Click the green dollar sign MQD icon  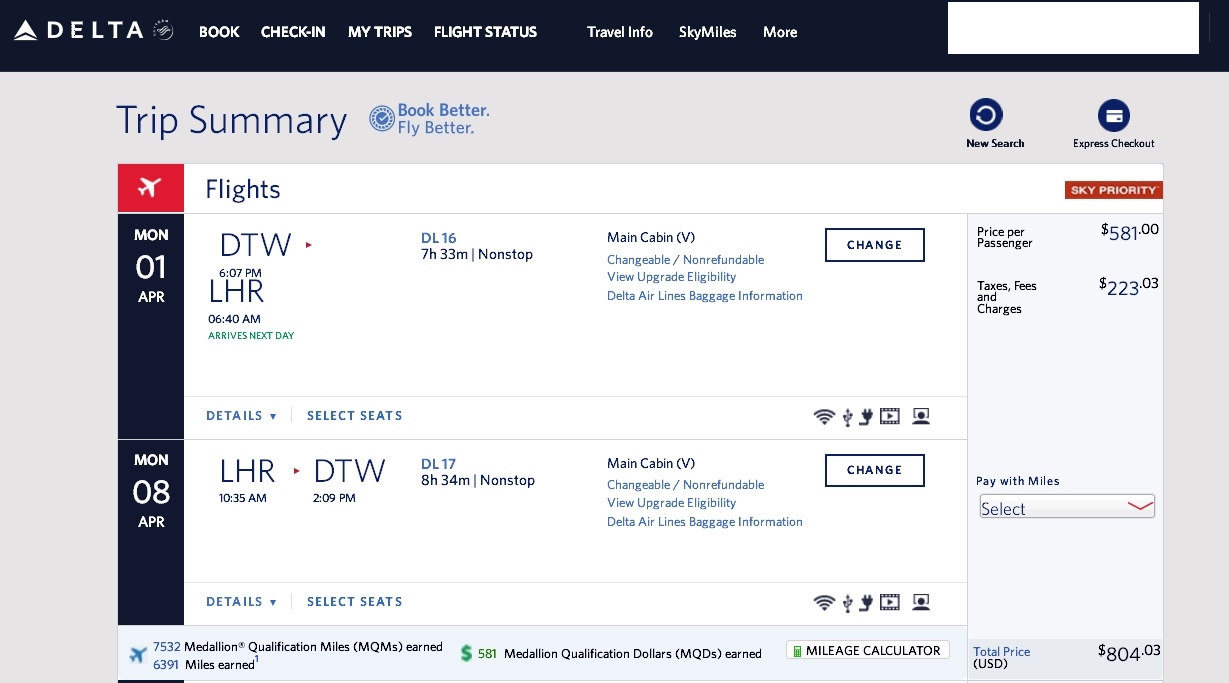click(x=467, y=652)
